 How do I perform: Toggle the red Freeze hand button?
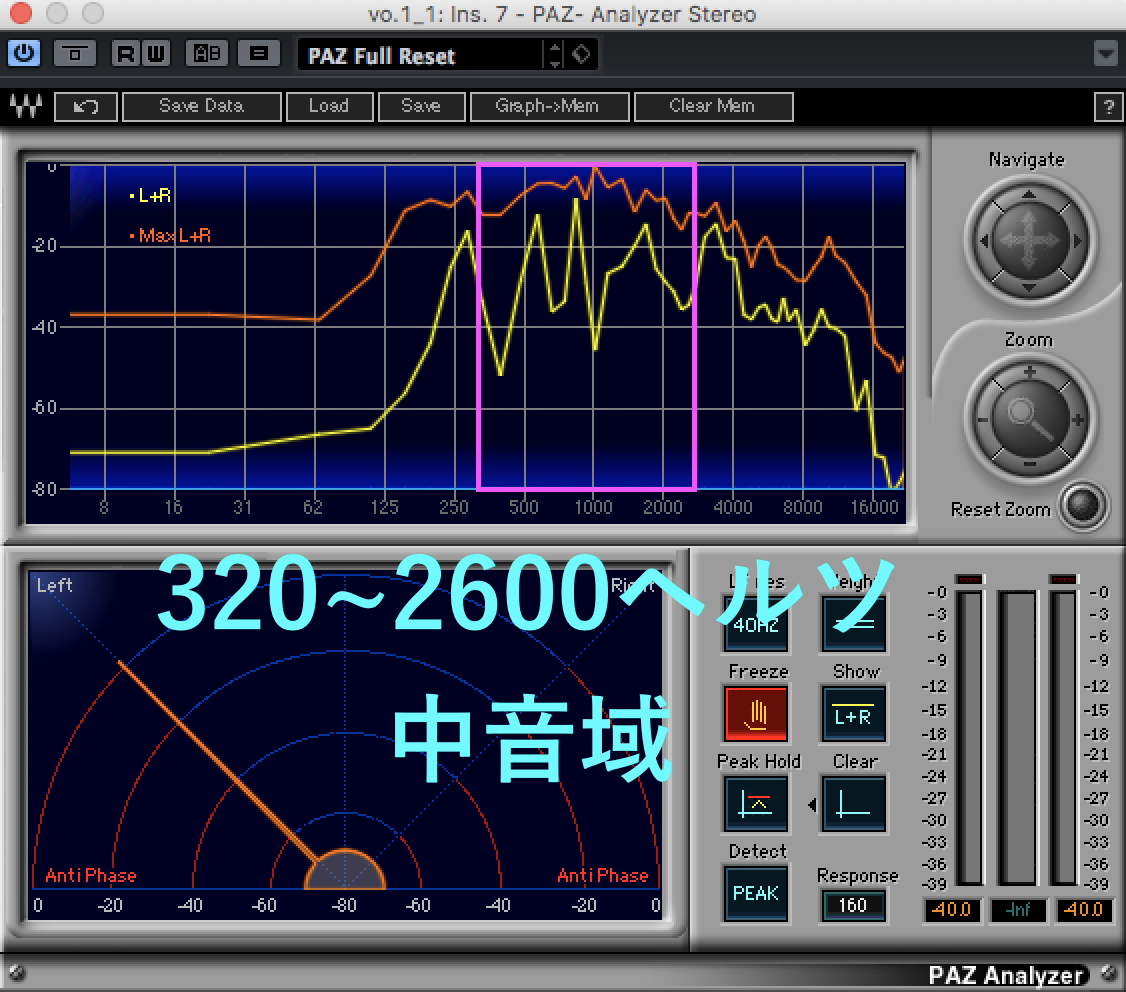click(x=755, y=713)
